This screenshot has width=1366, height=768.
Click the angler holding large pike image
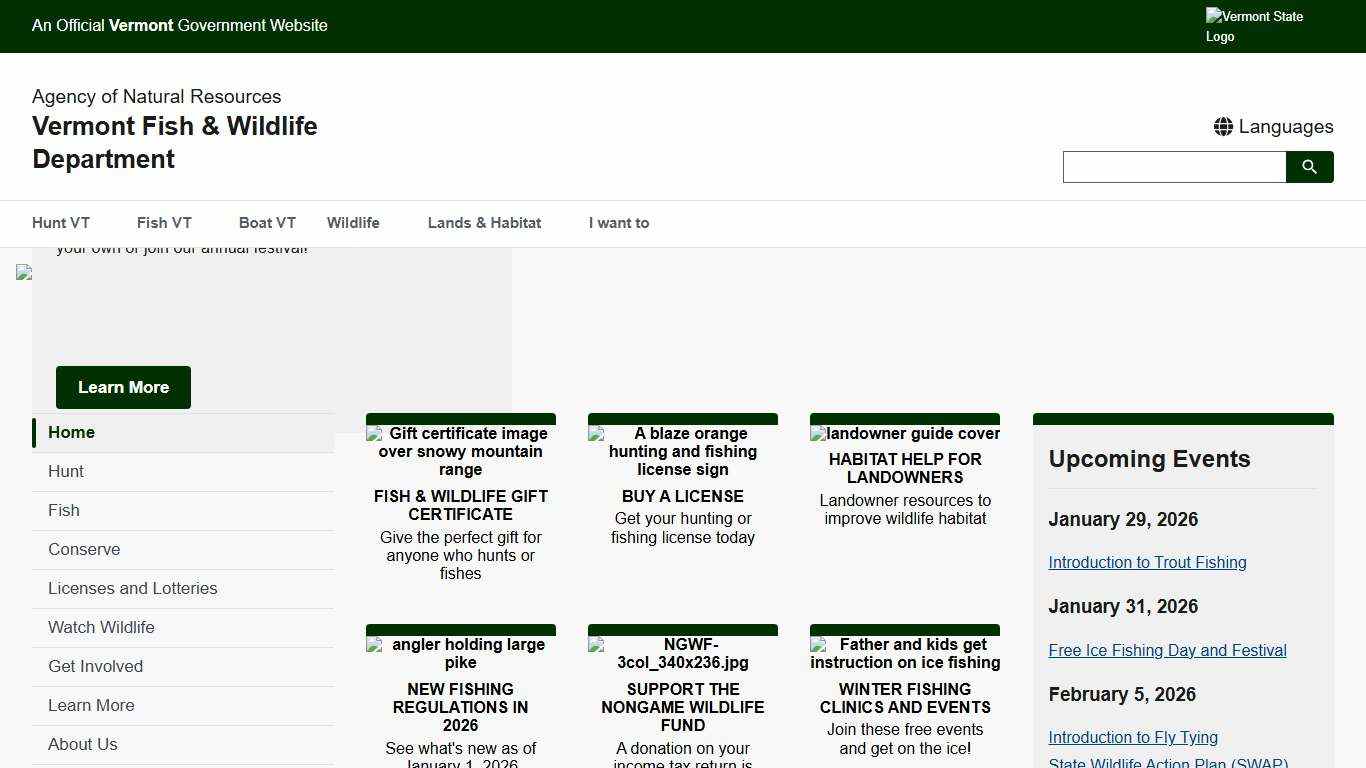461,653
